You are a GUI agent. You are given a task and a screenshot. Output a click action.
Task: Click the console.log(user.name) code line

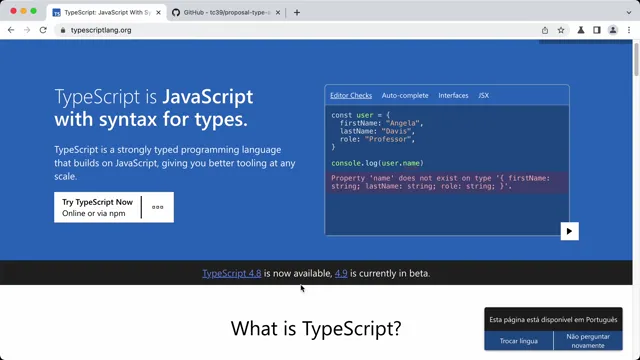point(377,163)
